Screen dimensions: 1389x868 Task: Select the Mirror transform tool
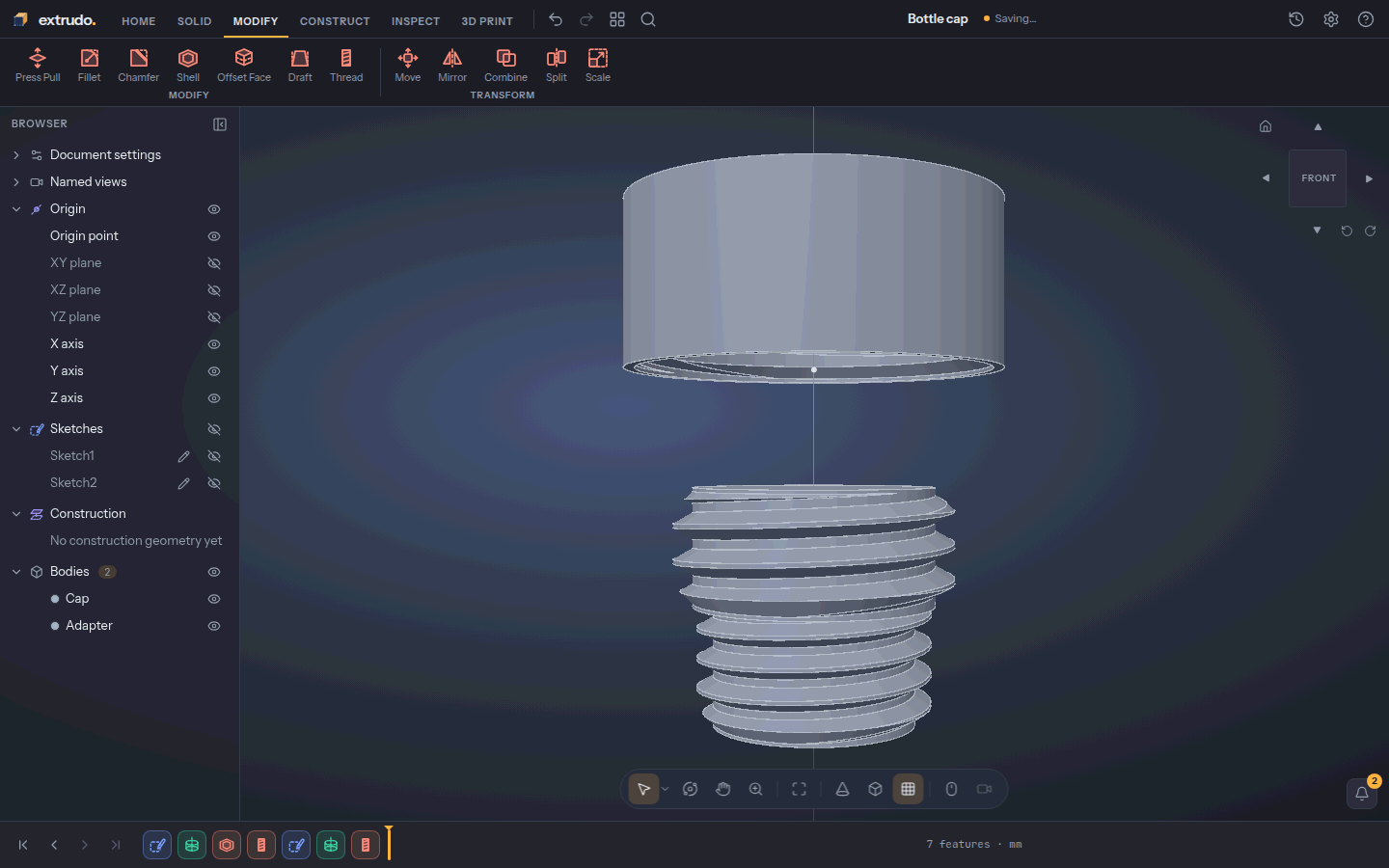452,65
